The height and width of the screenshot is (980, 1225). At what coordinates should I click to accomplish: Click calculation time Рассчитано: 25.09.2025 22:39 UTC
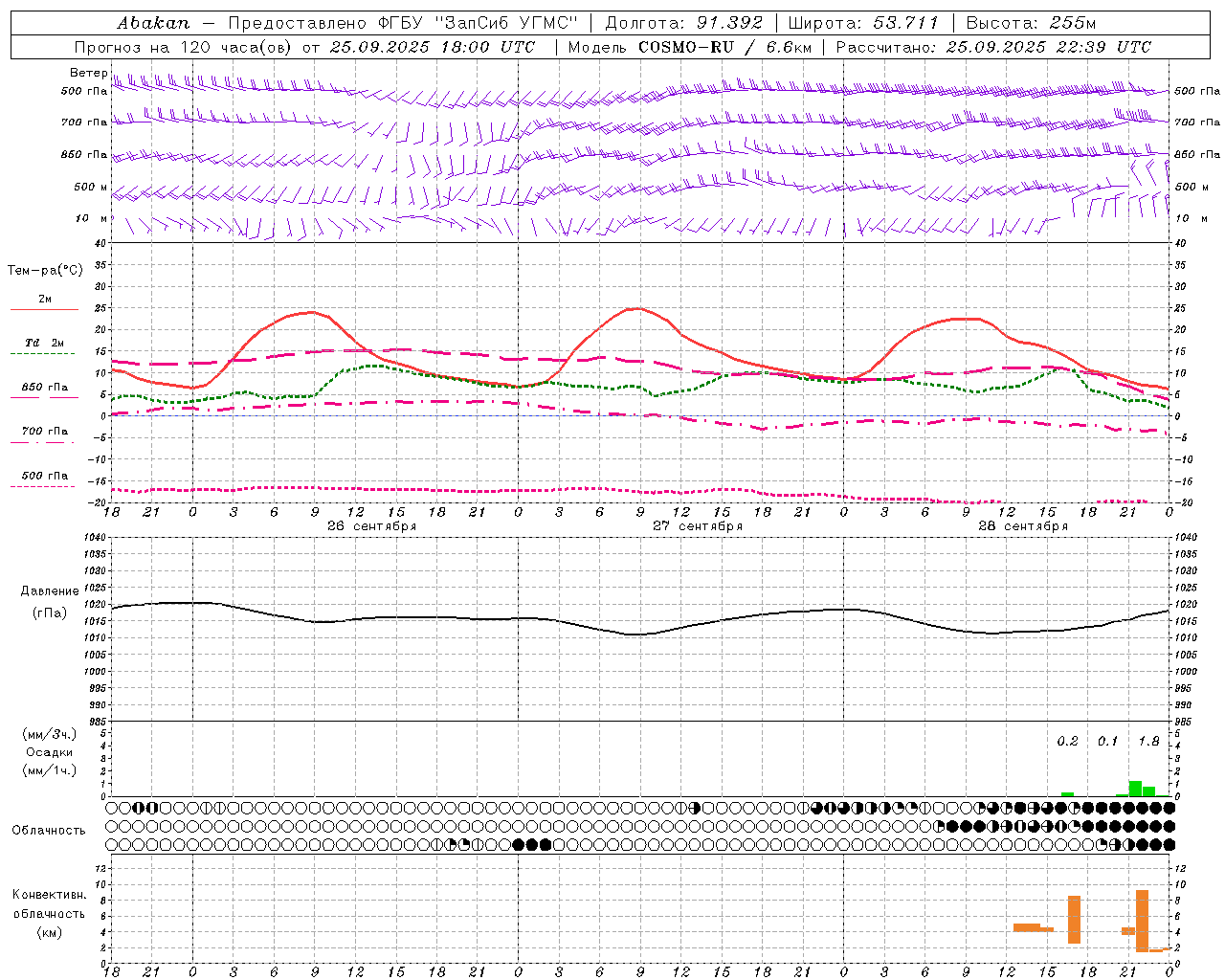click(993, 47)
